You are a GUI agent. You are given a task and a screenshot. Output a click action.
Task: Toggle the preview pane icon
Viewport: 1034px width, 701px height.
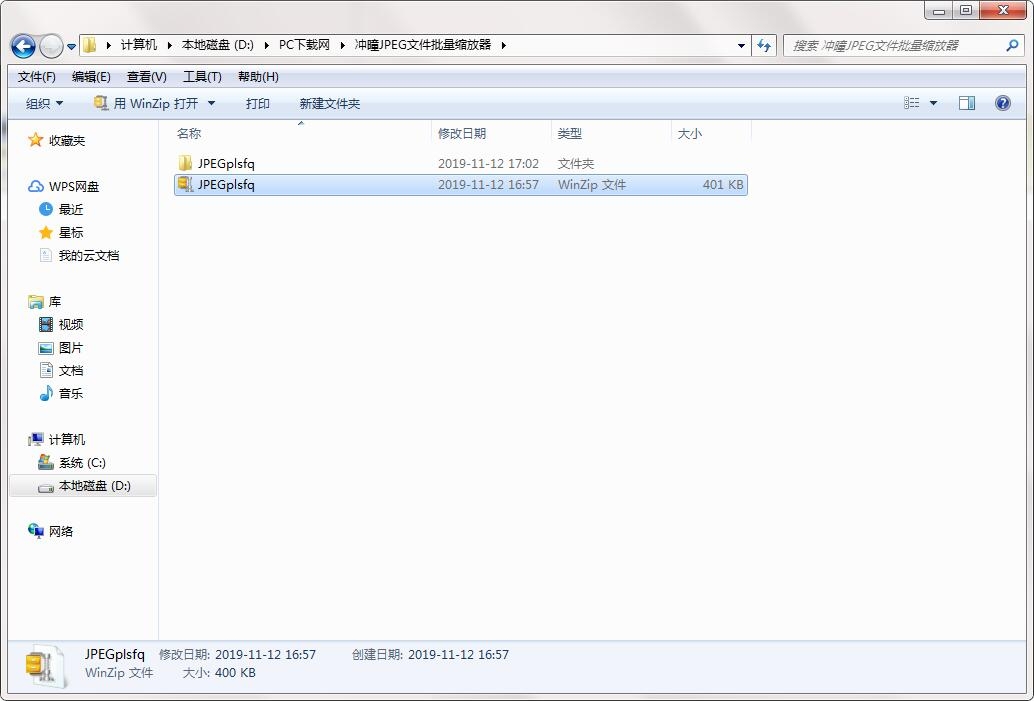tap(967, 103)
